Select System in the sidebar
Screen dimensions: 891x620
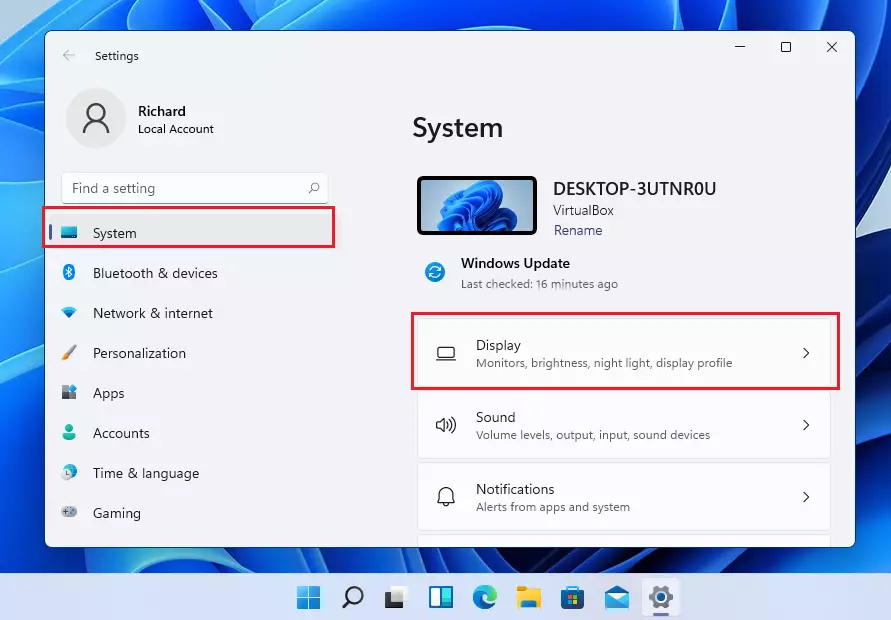pyautogui.click(x=190, y=233)
